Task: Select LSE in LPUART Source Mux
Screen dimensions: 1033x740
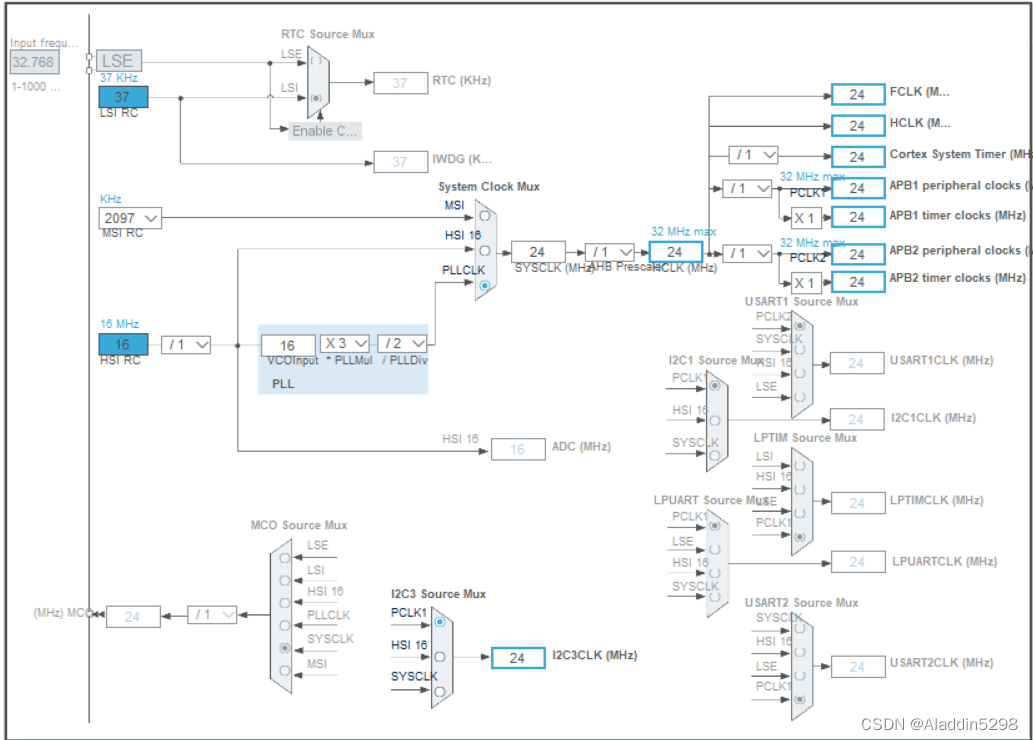Action: 715,549
